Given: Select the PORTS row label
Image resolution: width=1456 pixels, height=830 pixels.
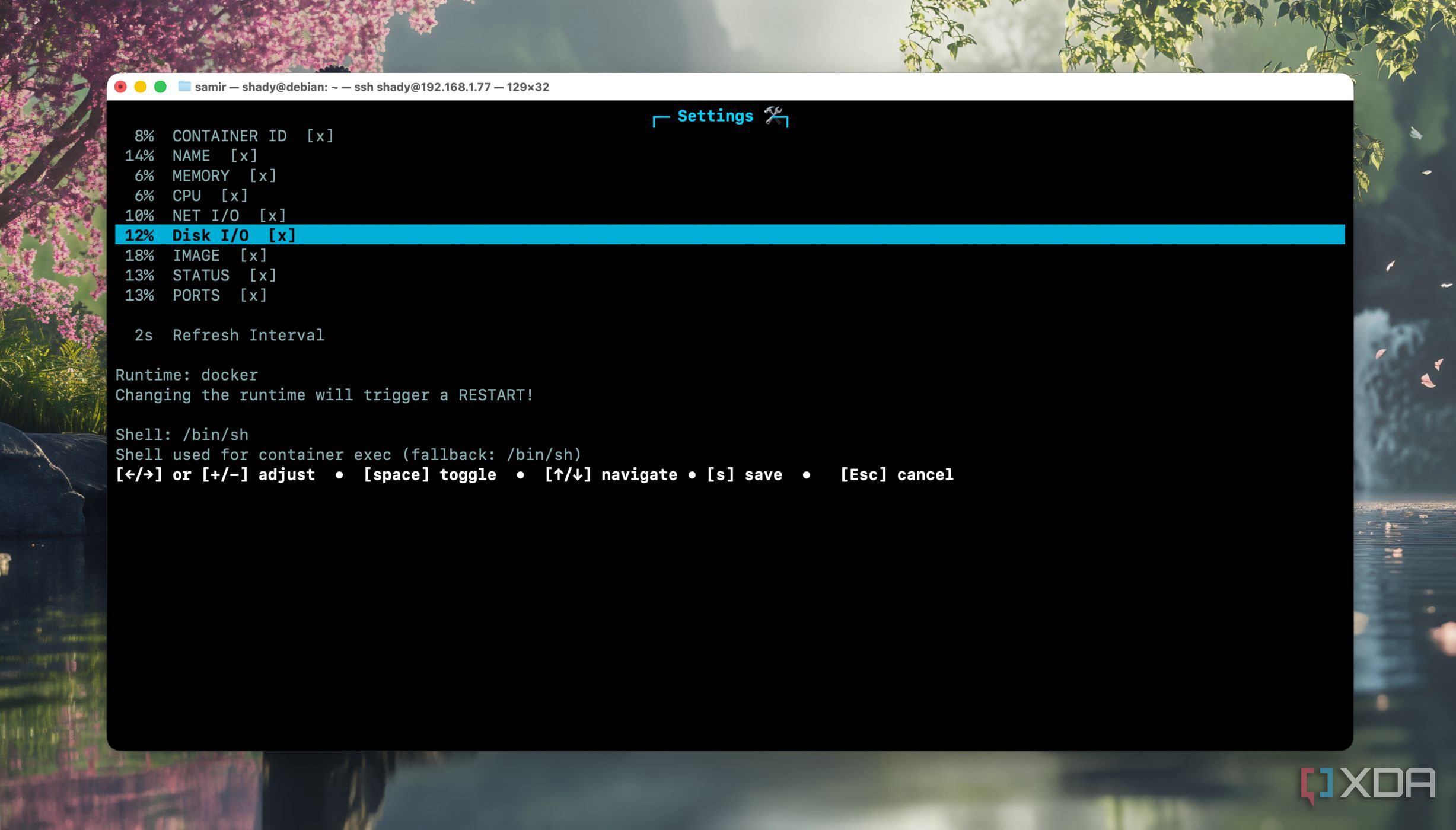Looking at the screenshot, I should (196, 295).
